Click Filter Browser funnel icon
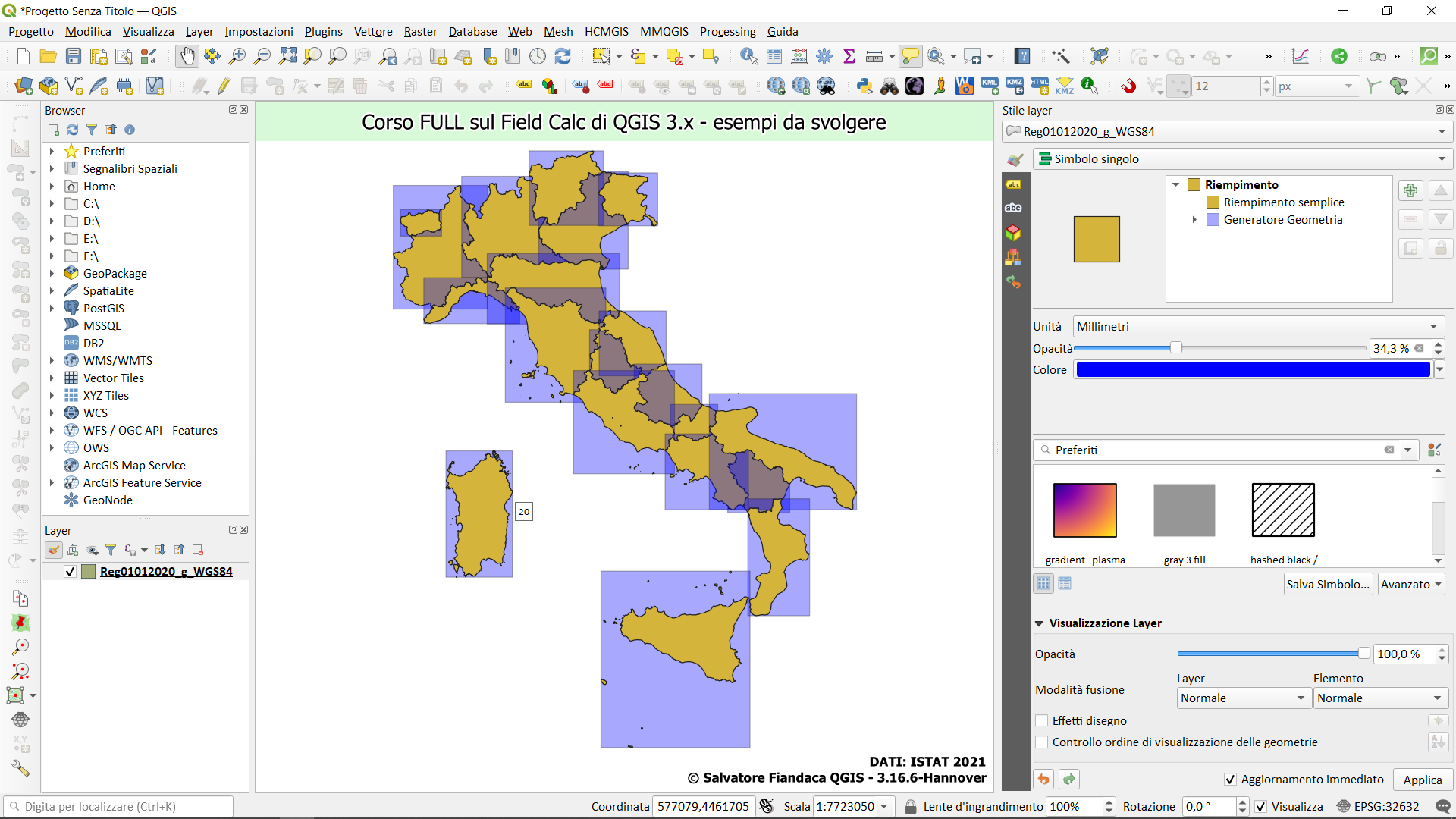The image size is (1456, 819). coord(92,130)
